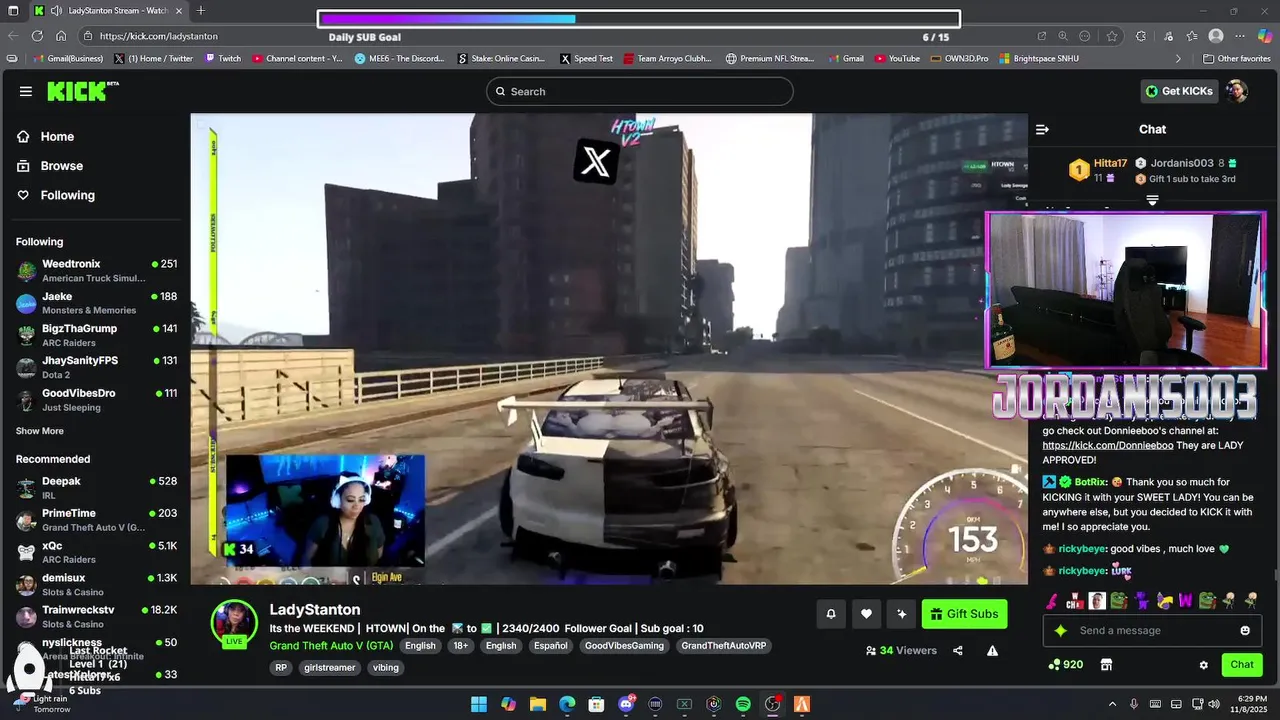Click the sparkle button next to Gift Subs
Image resolution: width=1280 pixels, height=720 pixels.
[902, 614]
